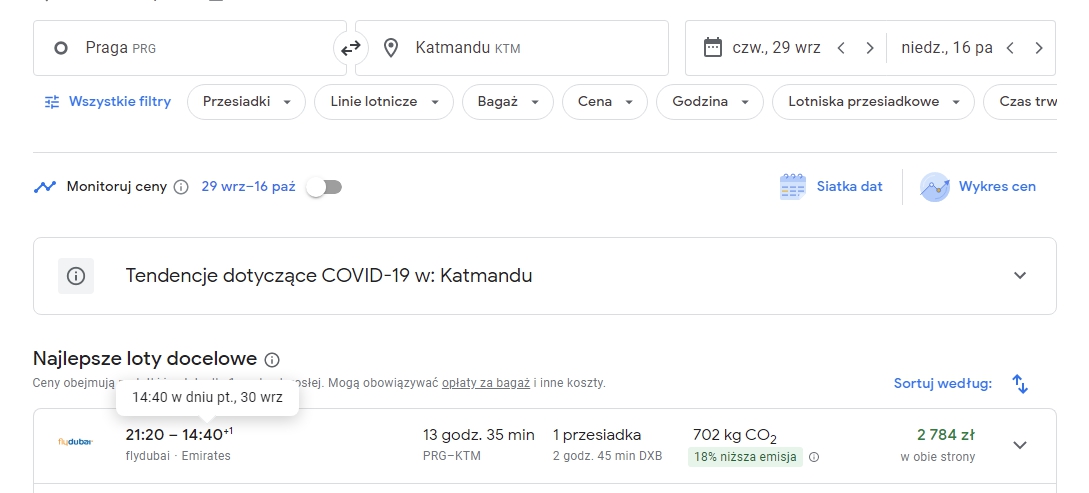Click the 29 wrz–16 paź date range
Screen dimensions: 1089x493
pyautogui.click(x=248, y=187)
